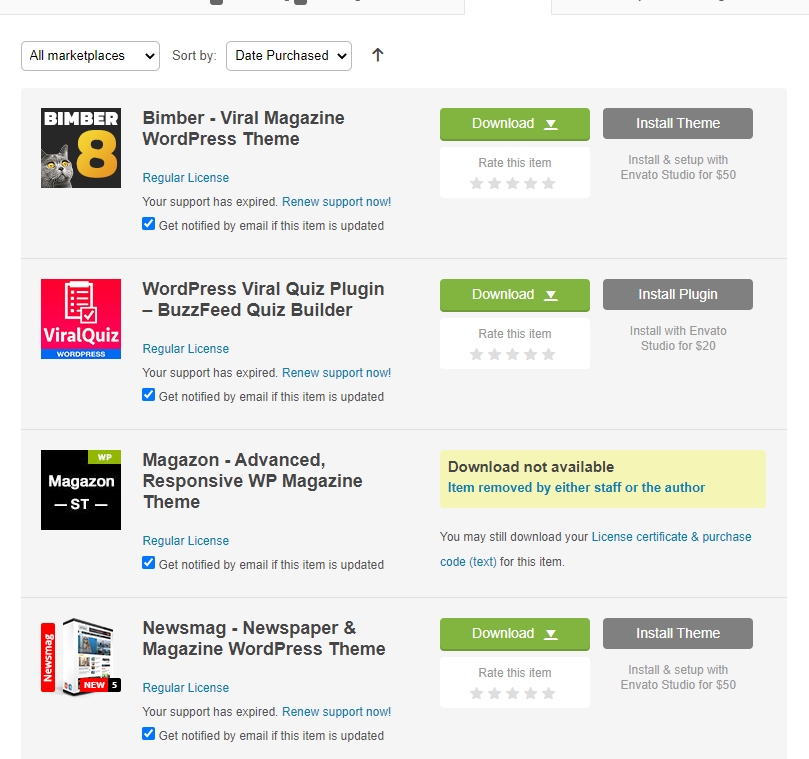This screenshot has height=759, width=809.
Task: Open the ViralQuiz plugin thumbnail
Action: click(x=81, y=319)
